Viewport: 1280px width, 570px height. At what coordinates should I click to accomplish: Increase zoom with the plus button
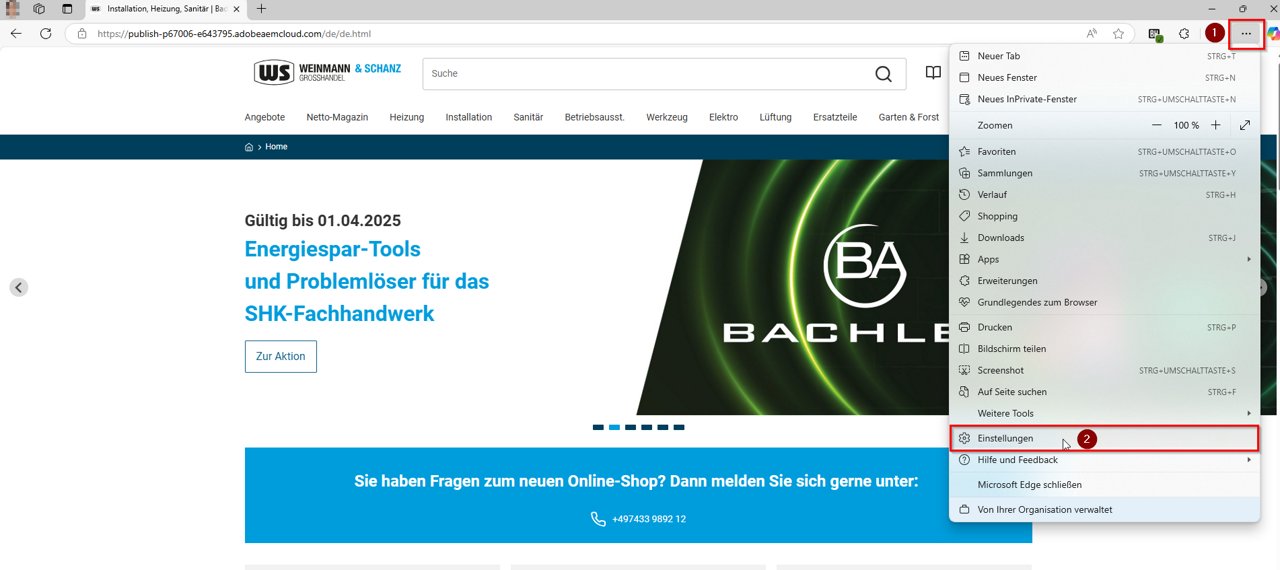(1215, 125)
